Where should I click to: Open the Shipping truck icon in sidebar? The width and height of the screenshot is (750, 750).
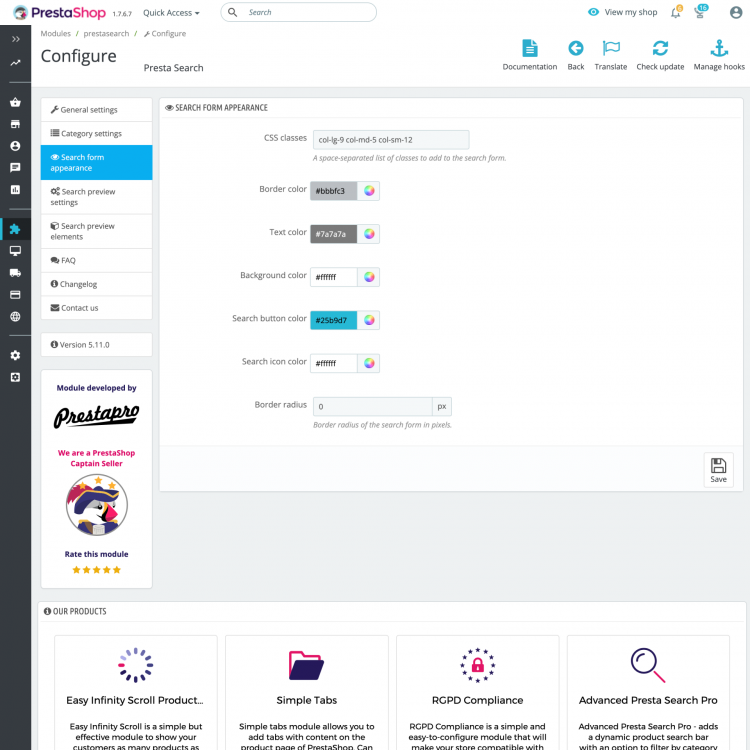click(15, 273)
